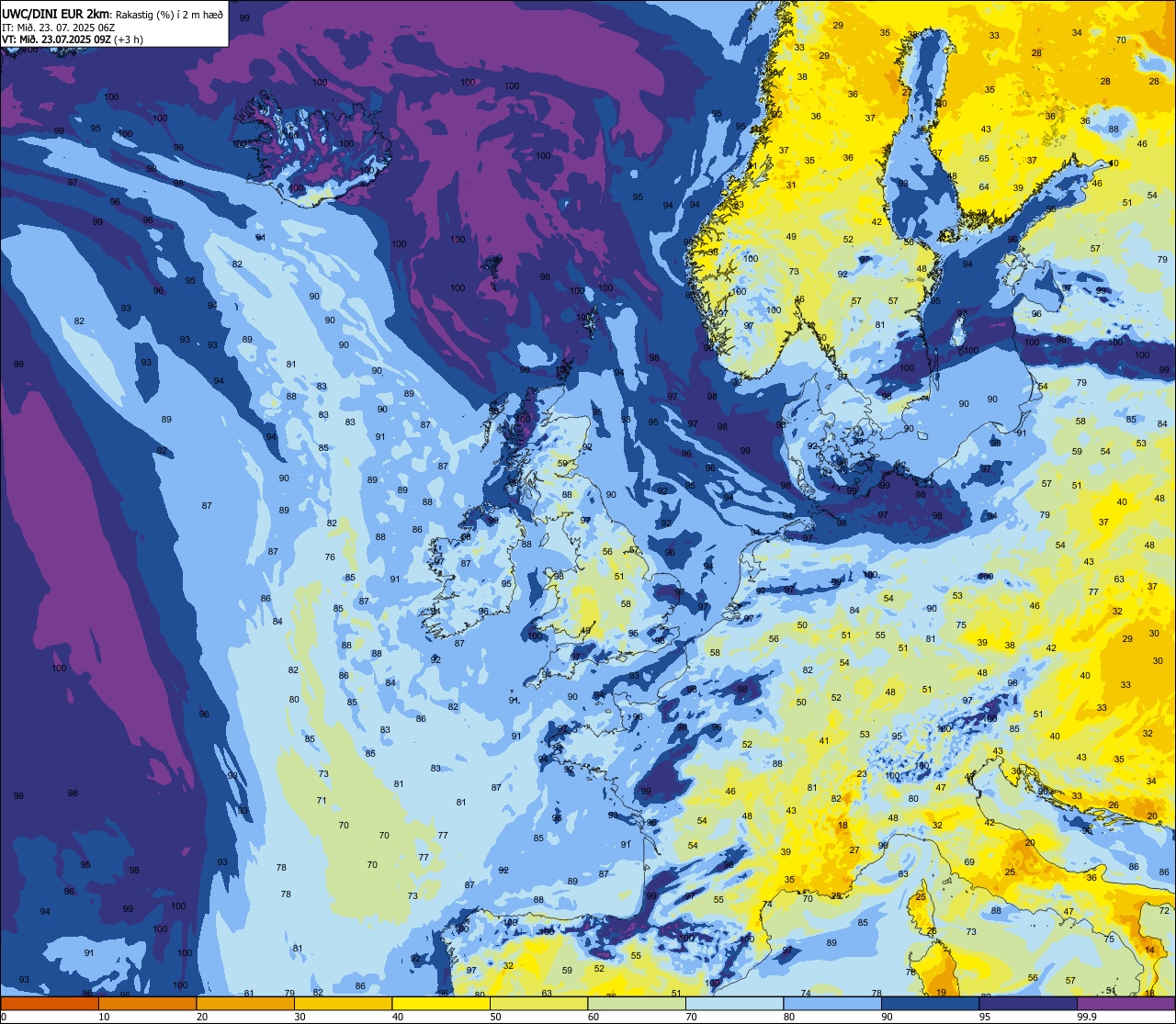Click the 'IT: Mið. 23. 07. 2025 06Z' line
Viewport: 1176px width, 1024px height.
pyautogui.click(x=58, y=28)
